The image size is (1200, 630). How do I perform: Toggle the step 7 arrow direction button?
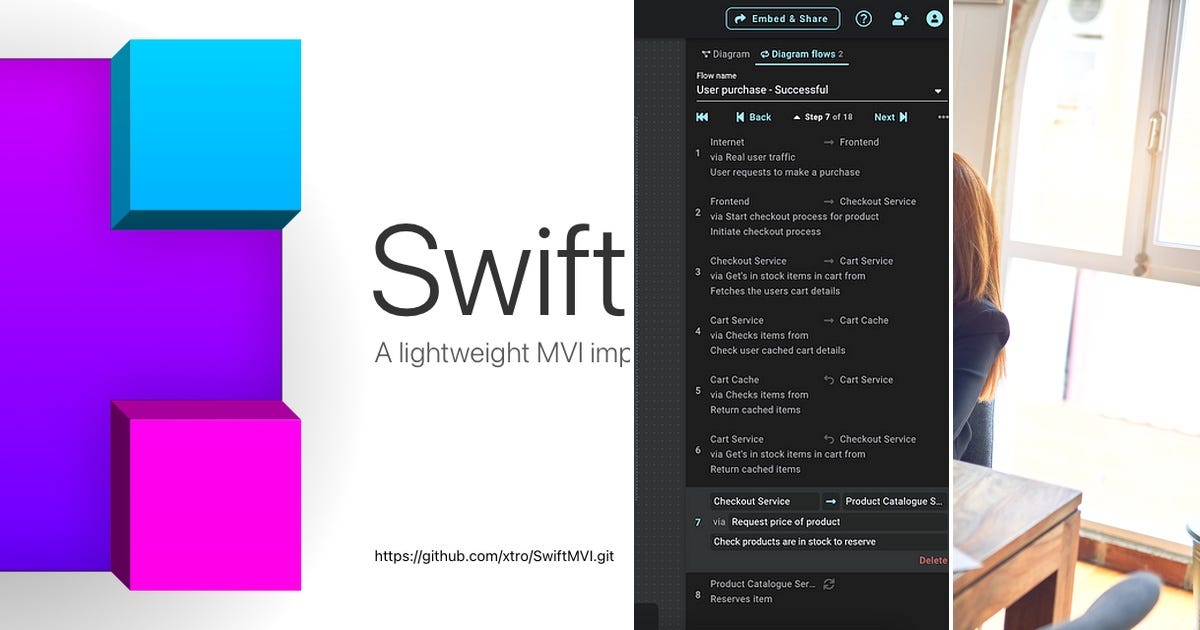click(x=831, y=502)
